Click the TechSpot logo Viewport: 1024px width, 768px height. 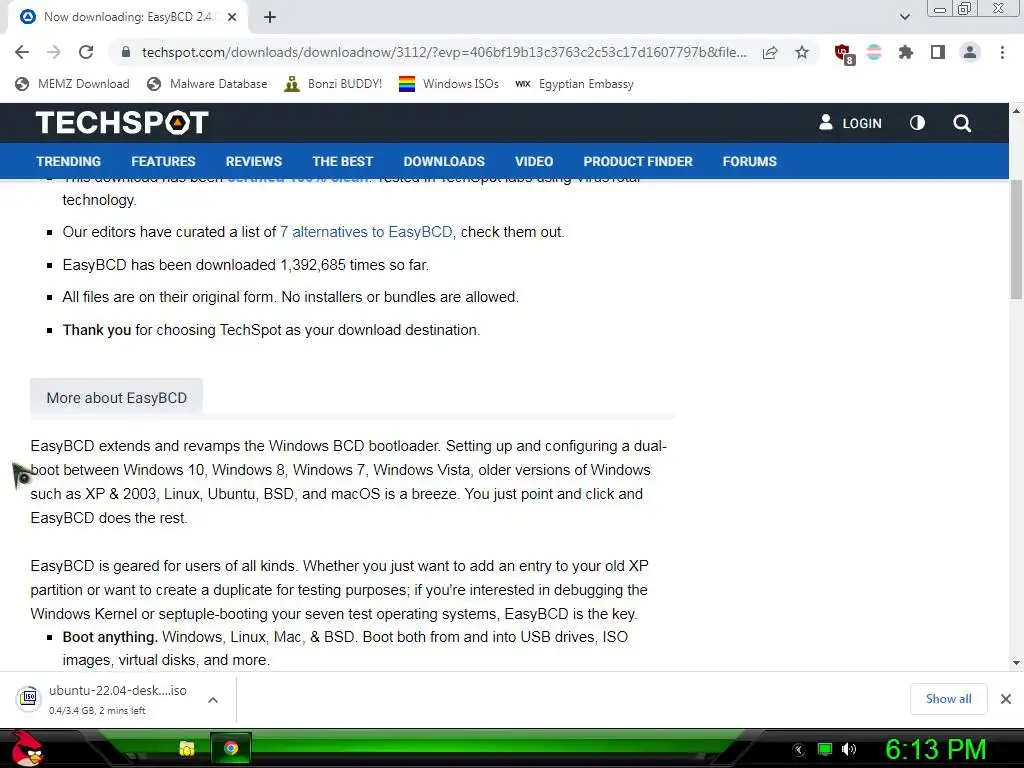tap(122, 123)
